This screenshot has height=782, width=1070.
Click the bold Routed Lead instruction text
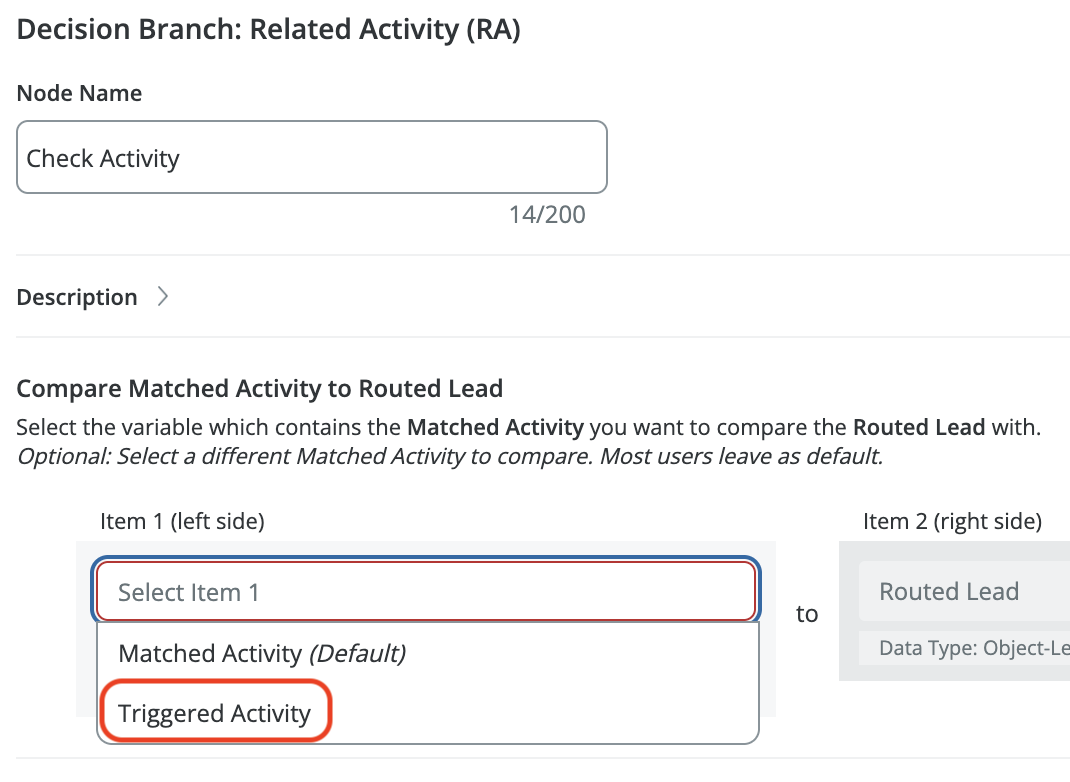[919, 427]
